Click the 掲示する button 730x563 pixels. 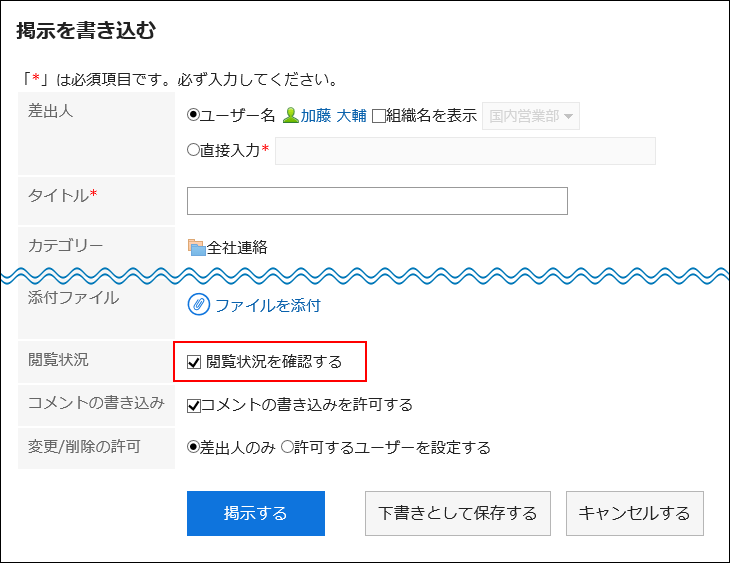click(256, 513)
